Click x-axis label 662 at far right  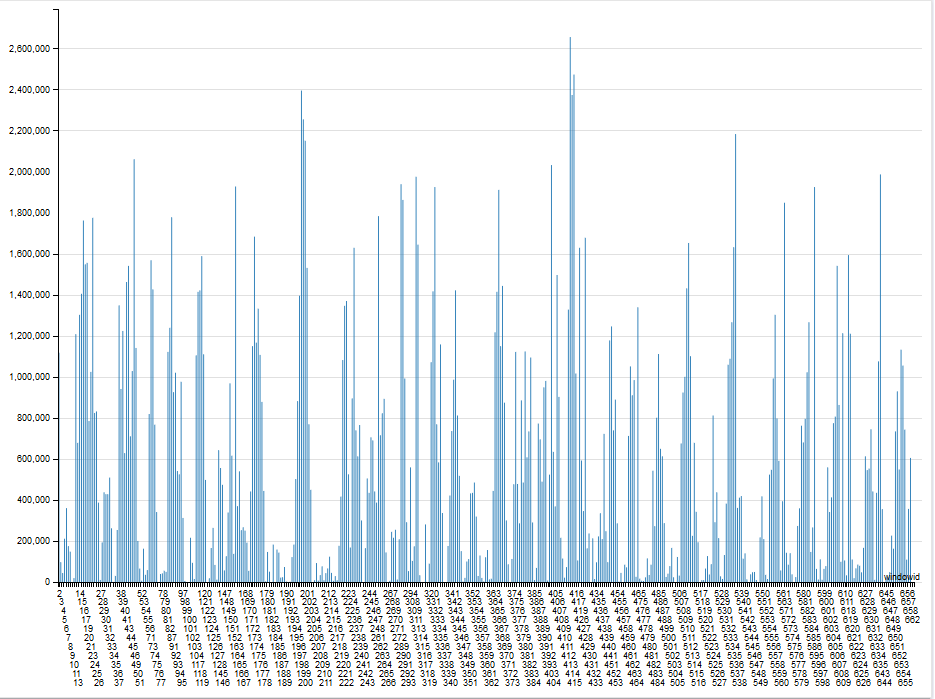point(911,621)
